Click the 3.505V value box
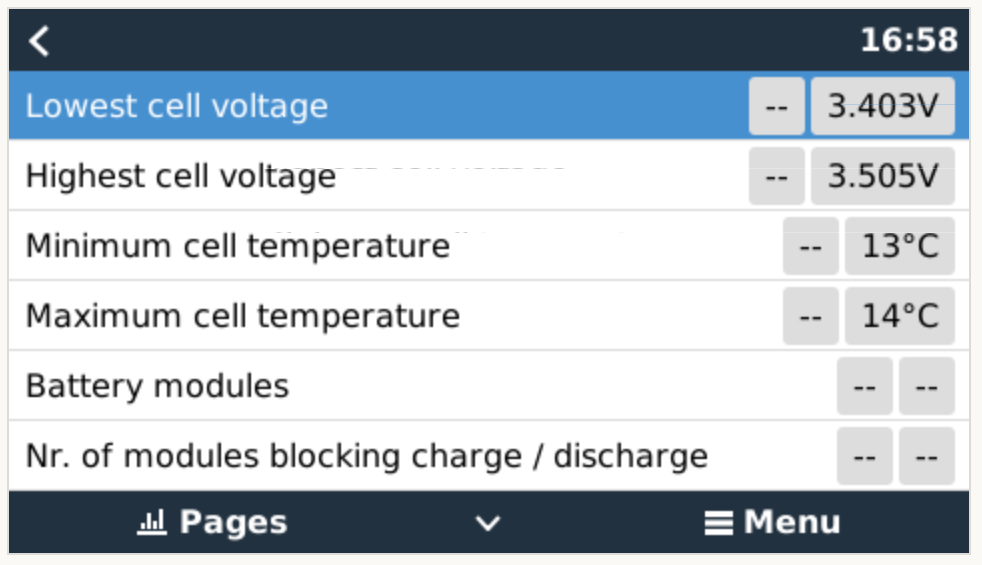 (x=882, y=176)
